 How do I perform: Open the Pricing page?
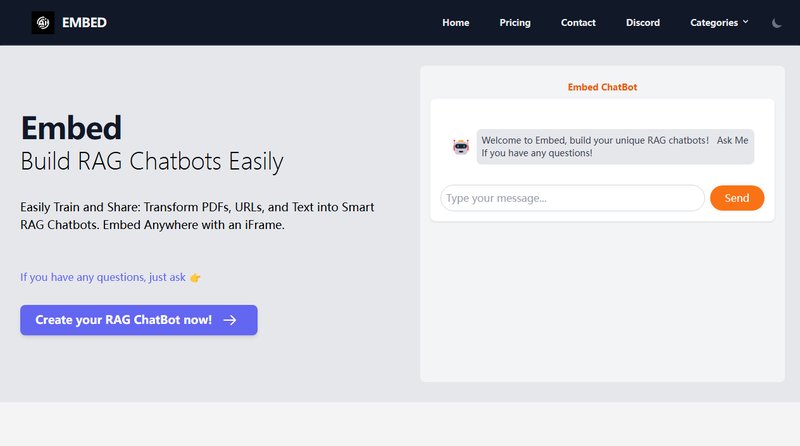515,23
